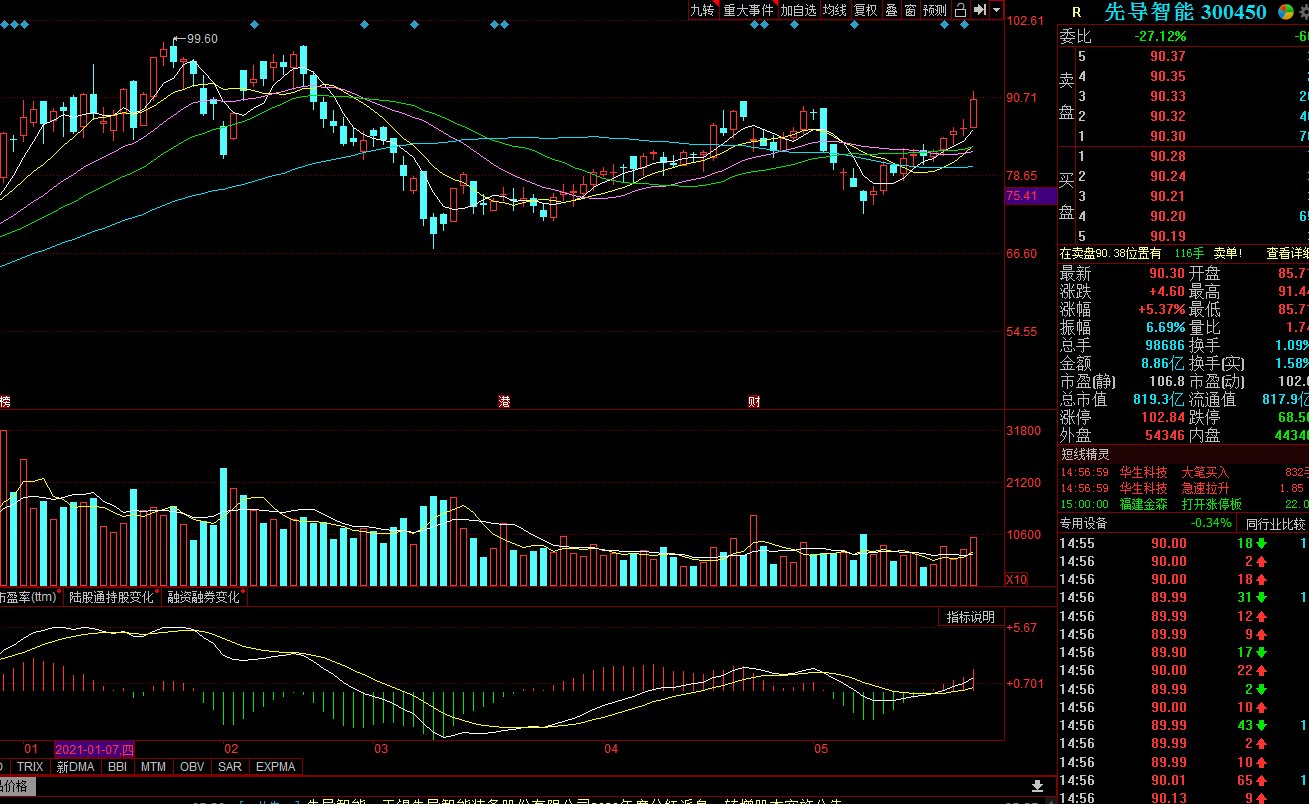The height and width of the screenshot is (804, 1309).
Task: Click the 财 marker on the price chart
Action: pyautogui.click(x=754, y=401)
